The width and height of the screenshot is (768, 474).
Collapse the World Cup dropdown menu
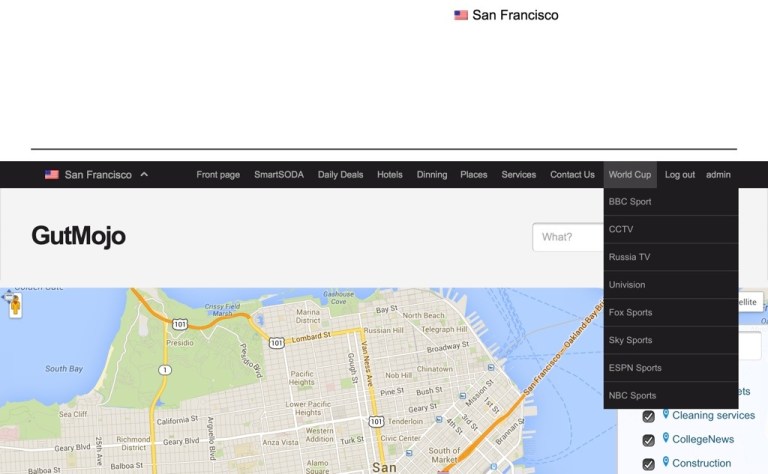point(629,175)
